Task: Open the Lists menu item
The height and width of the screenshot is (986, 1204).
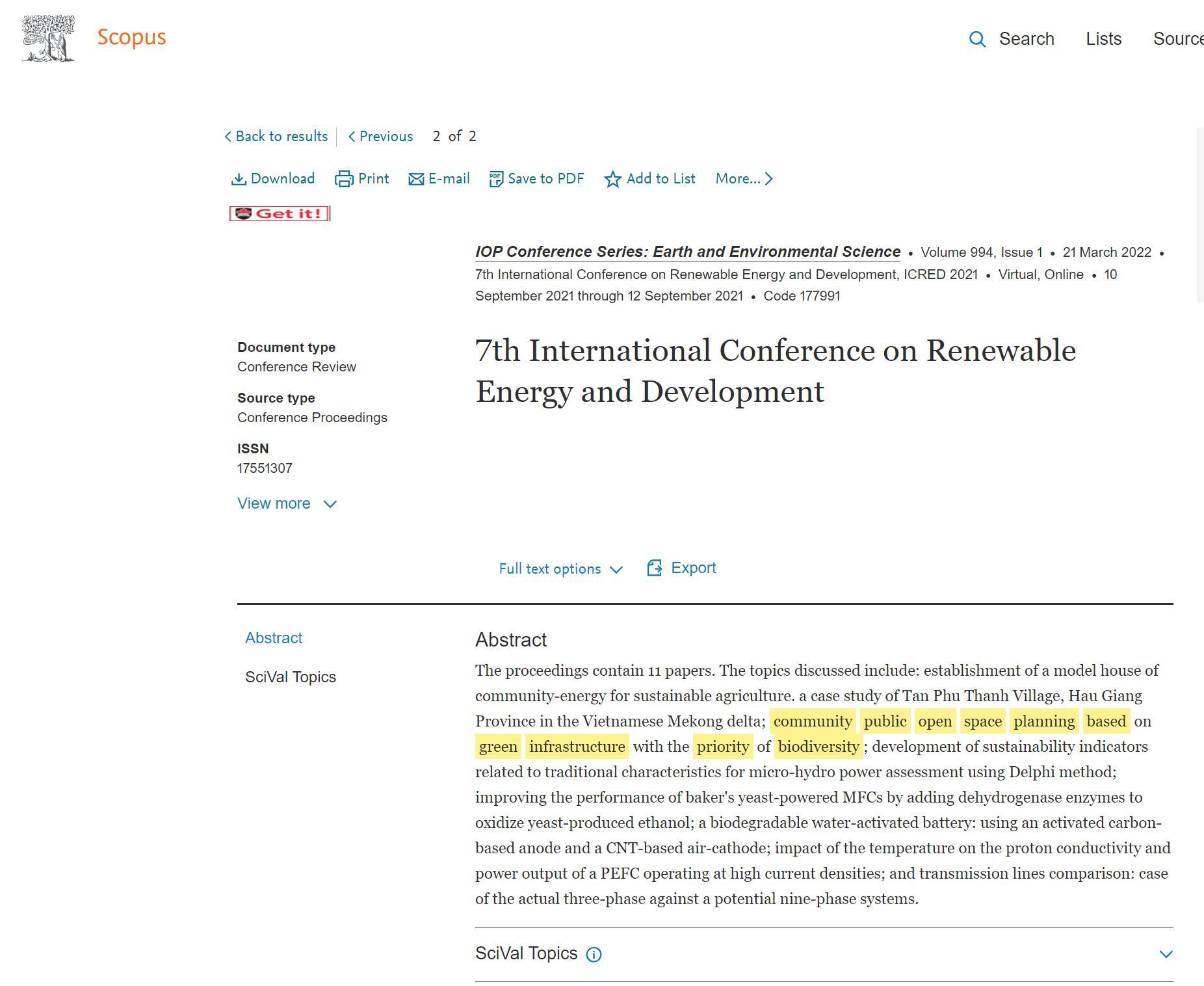Action: (x=1103, y=39)
